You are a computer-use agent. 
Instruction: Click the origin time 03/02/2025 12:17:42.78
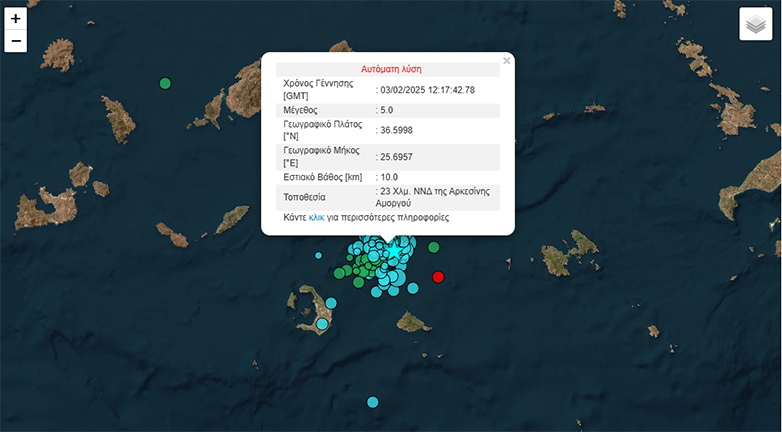tap(428, 90)
